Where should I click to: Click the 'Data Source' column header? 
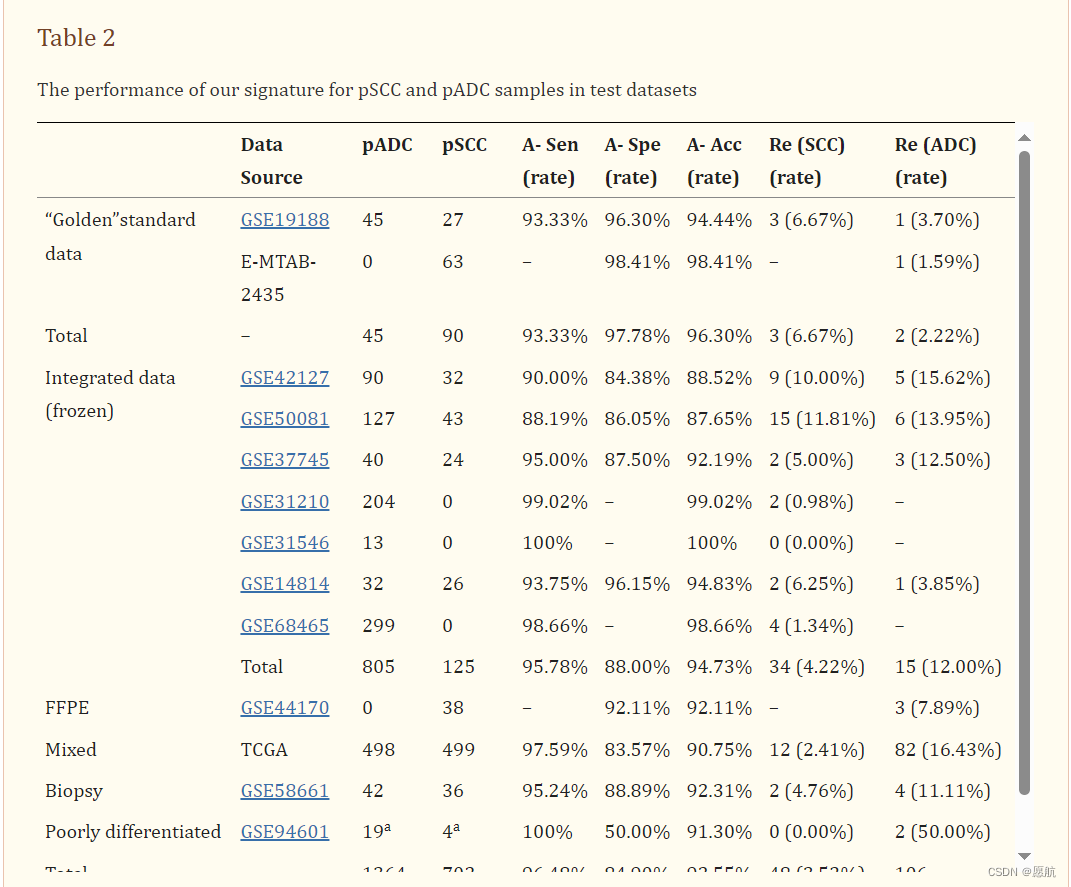pos(271,161)
